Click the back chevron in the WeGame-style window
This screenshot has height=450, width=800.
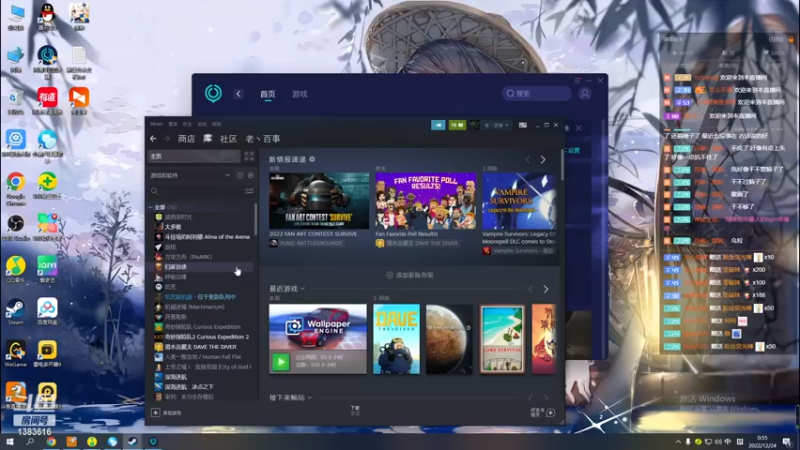(238, 94)
